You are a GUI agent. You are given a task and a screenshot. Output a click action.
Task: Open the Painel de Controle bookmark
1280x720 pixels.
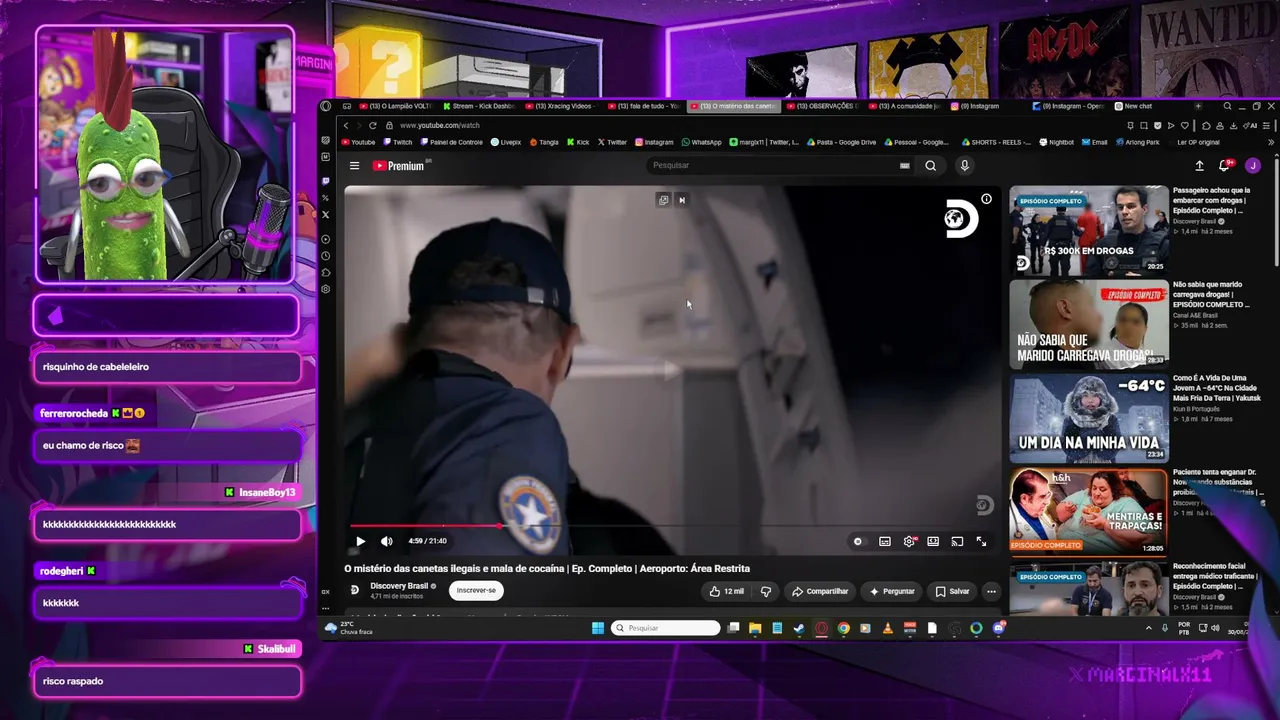click(x=451, y=142)
